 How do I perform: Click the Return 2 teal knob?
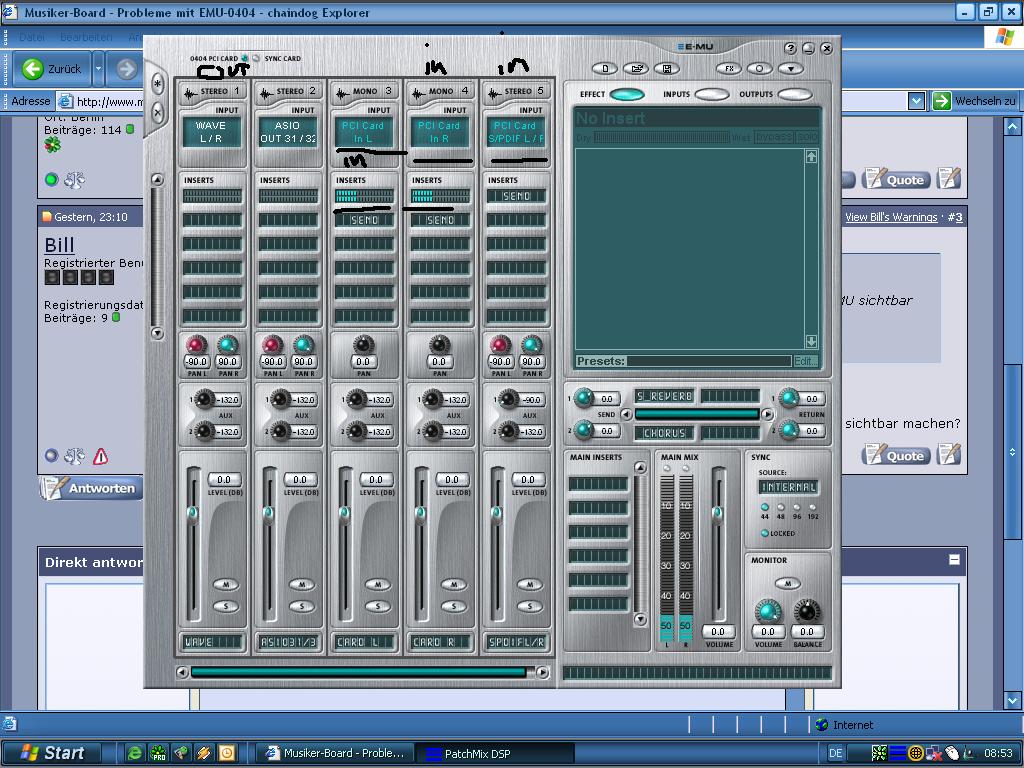(789, 430)
